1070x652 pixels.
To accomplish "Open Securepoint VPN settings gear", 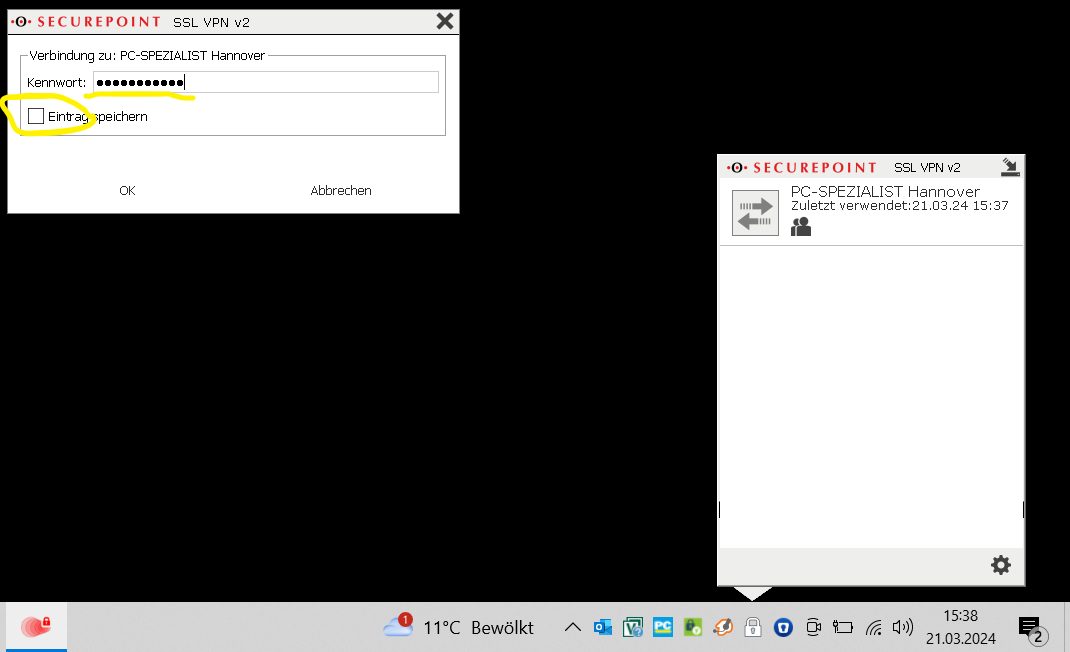I will coord(1000,565).
